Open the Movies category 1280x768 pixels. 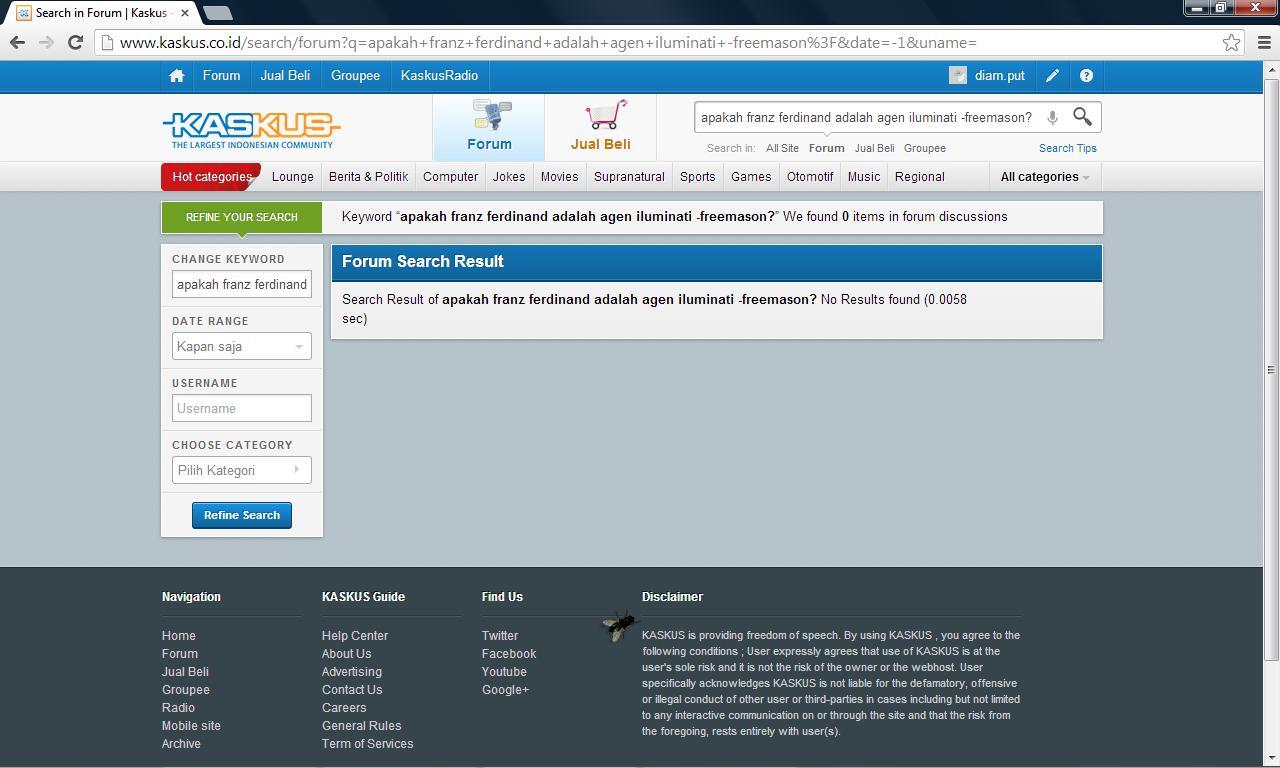[x=559, y=177]
